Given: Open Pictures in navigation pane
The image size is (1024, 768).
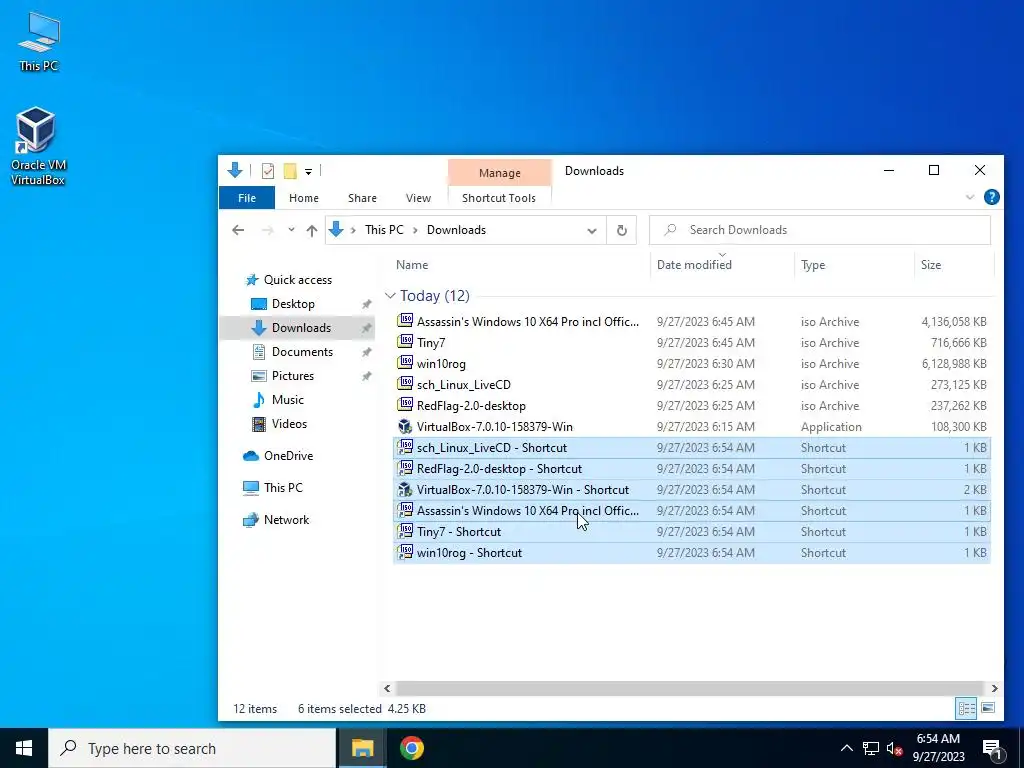Looking at the screenshot, I should click(293, 376).
